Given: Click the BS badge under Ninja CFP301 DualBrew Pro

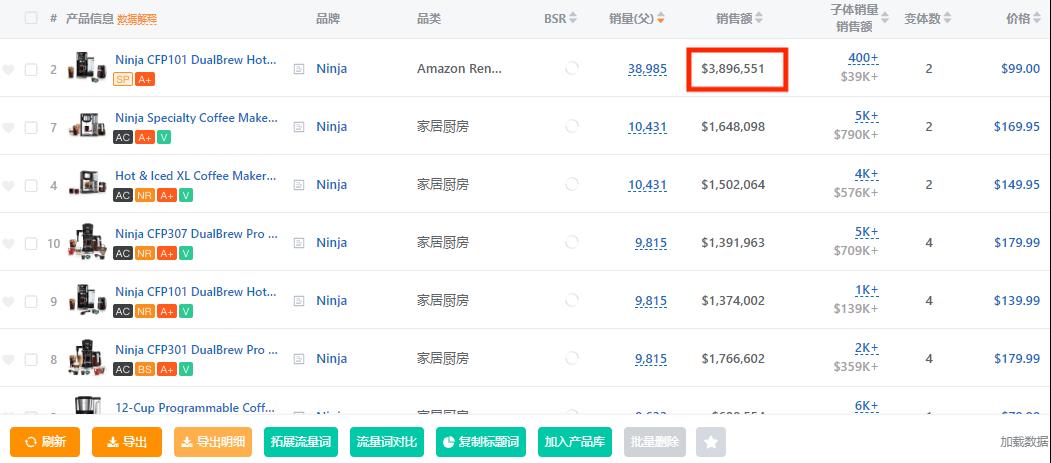Looking at the screenshot, I should coord(145,369).
